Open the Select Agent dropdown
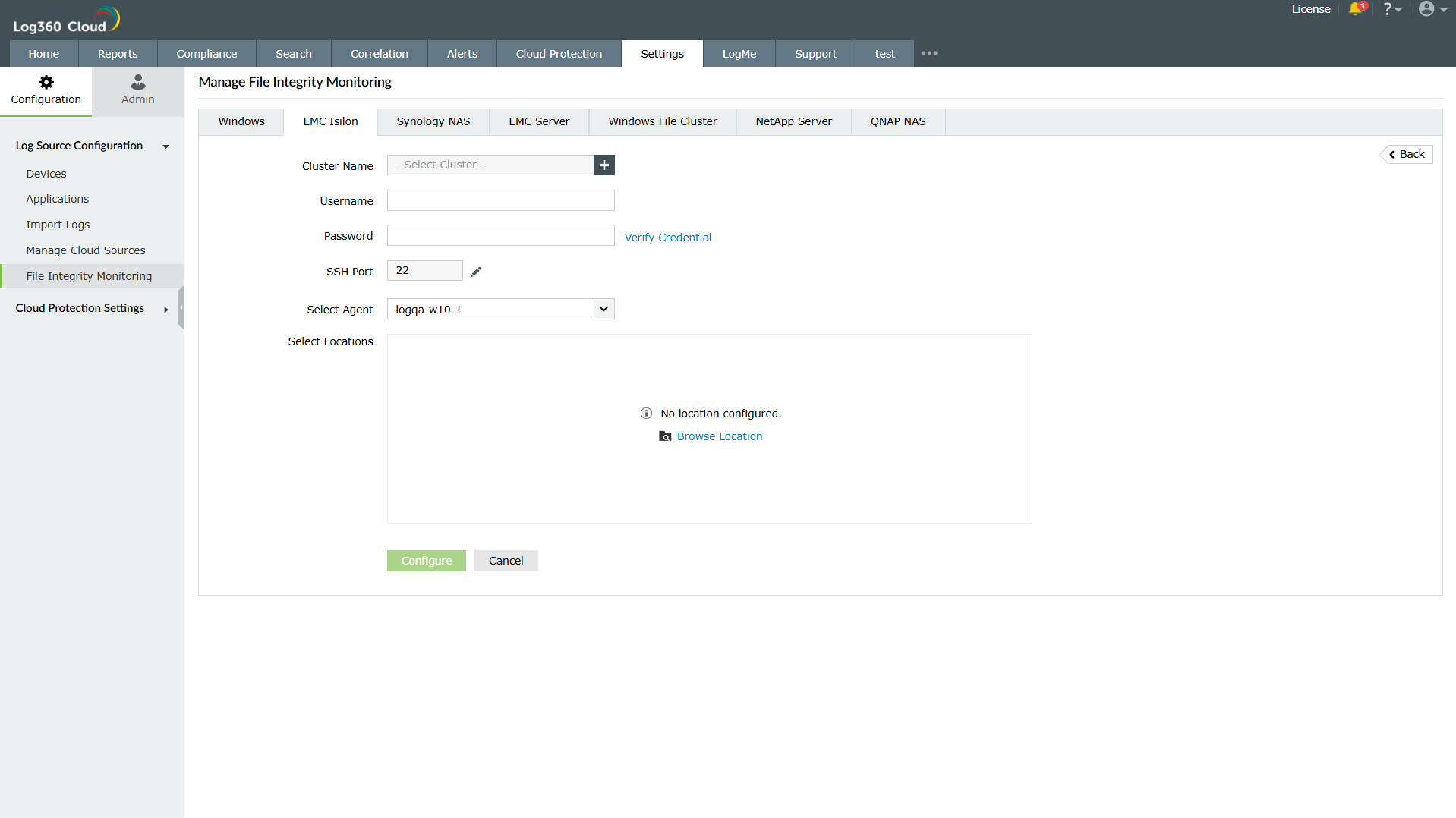This screenshot has width=1456, height=818. click(603, 309)
